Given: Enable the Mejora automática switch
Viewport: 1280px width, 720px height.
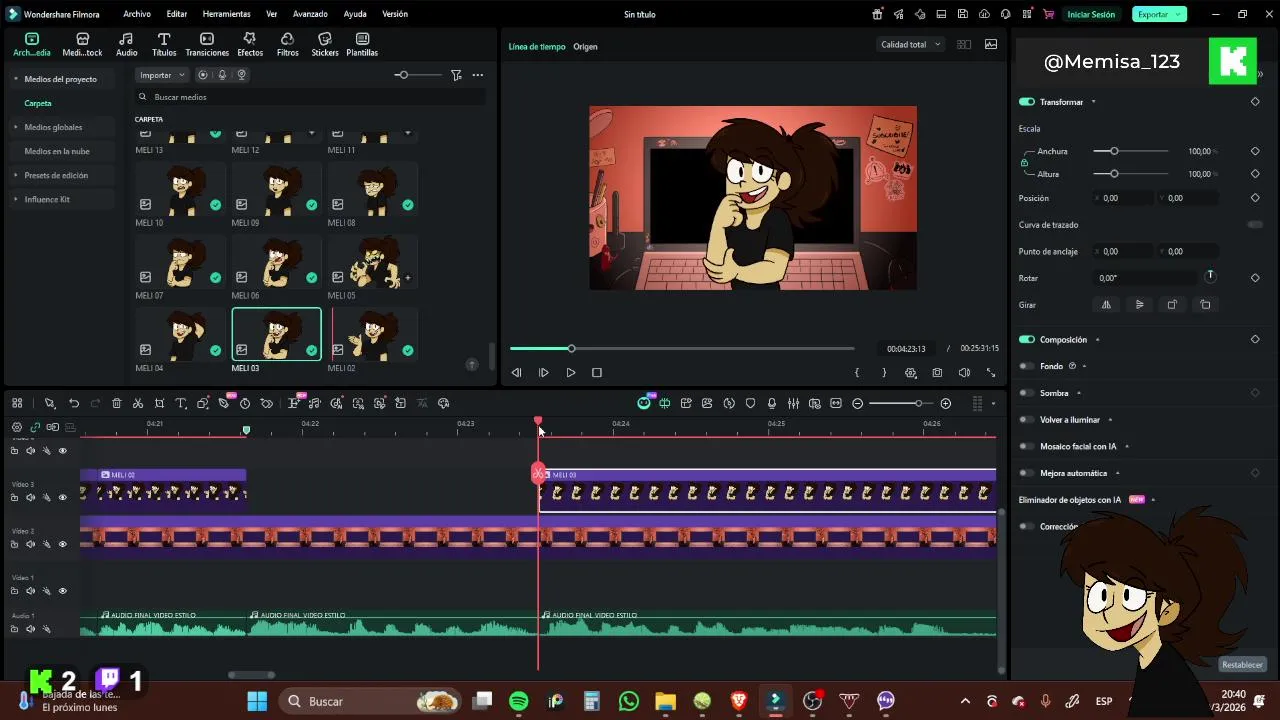Looking at the screenshot, I should click(1027, 473).
